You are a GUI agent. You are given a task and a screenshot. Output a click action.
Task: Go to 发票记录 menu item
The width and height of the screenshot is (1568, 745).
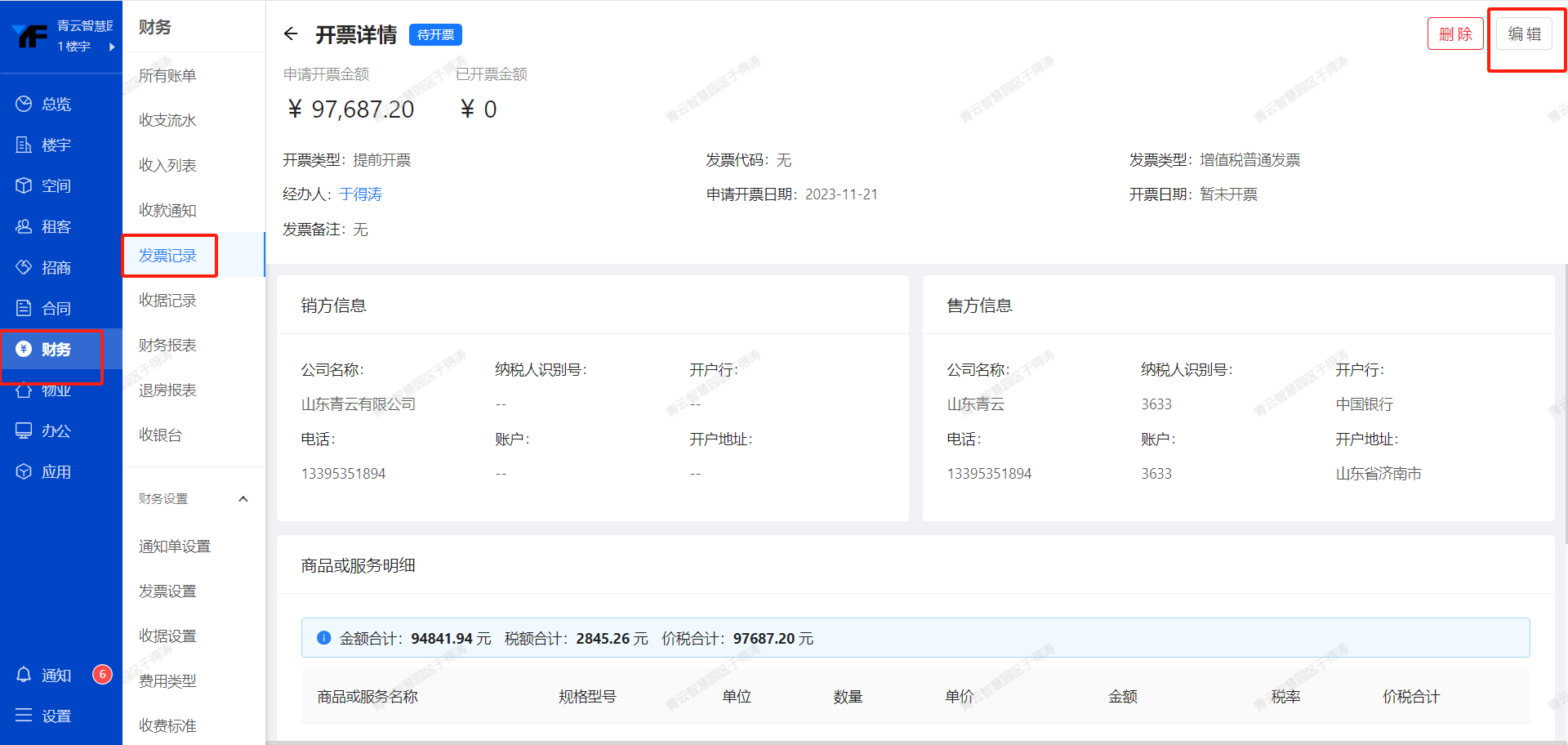167,256
